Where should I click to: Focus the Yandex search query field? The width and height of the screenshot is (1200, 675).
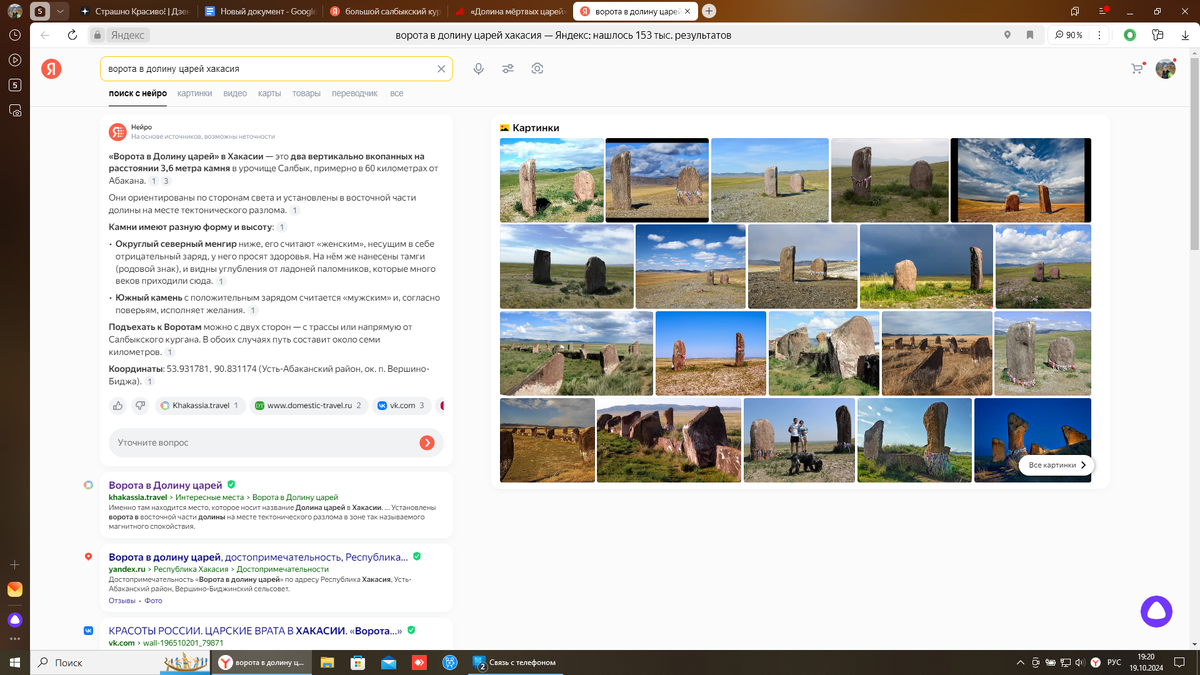pyautogui.click(x=265, y=69)
